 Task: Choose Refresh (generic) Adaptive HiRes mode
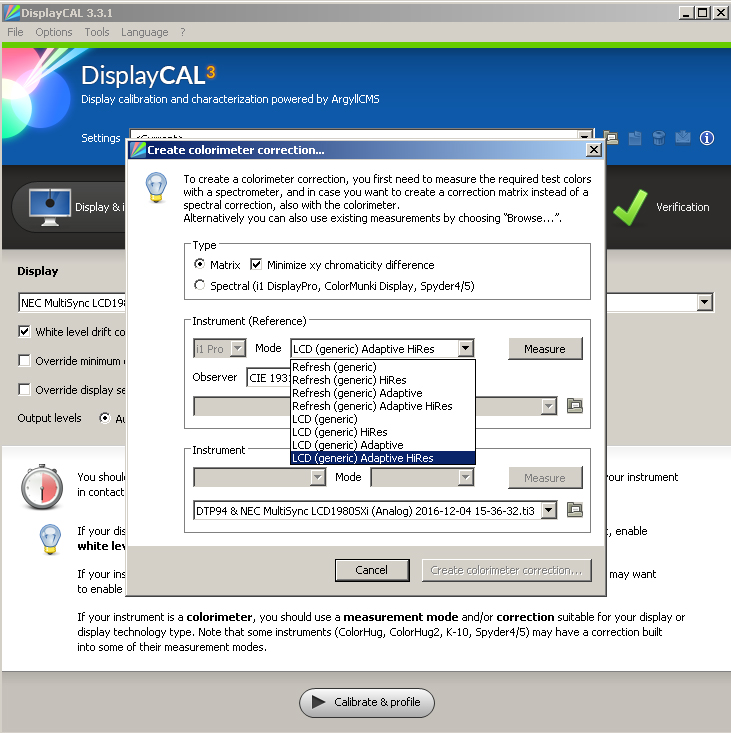(383, 406)
